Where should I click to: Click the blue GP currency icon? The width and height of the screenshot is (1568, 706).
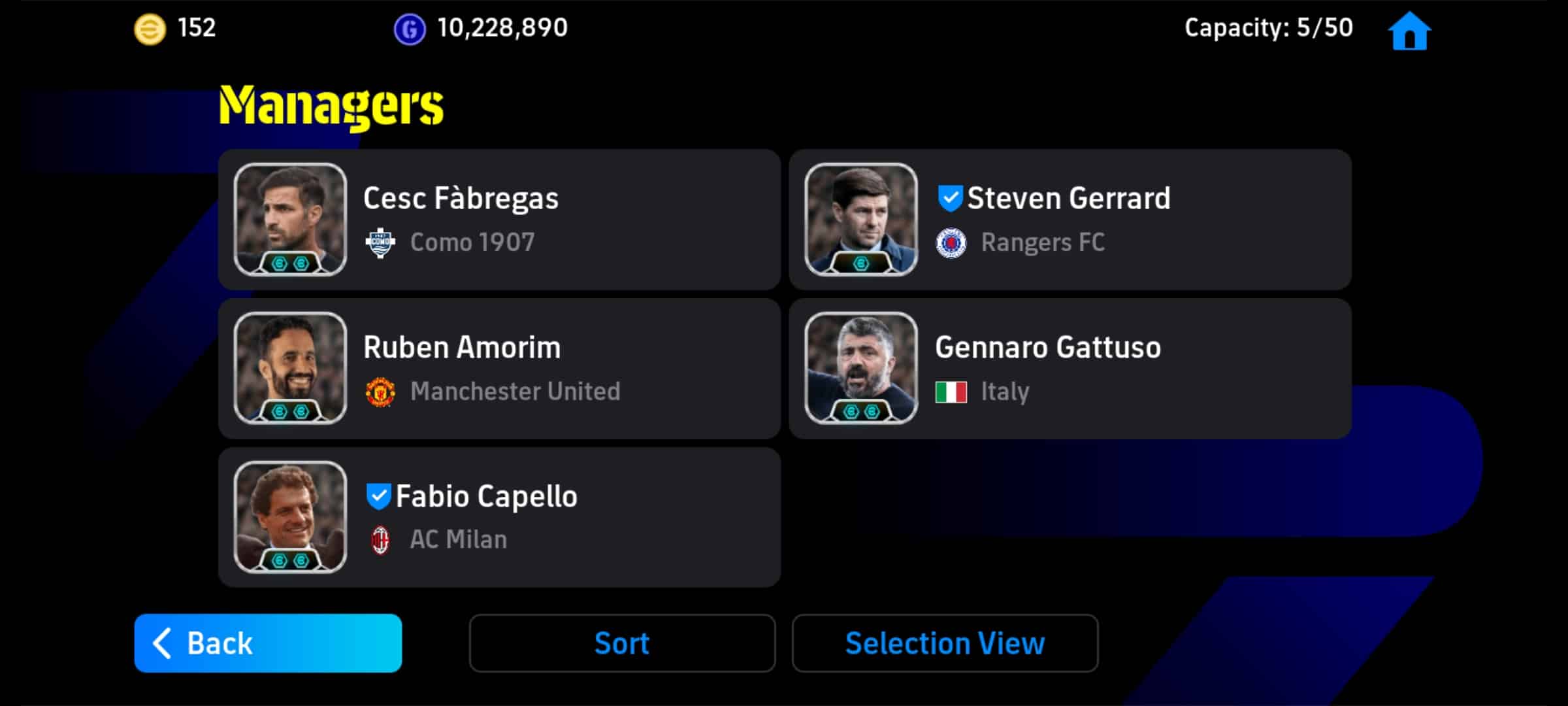(x=410, y=29)
